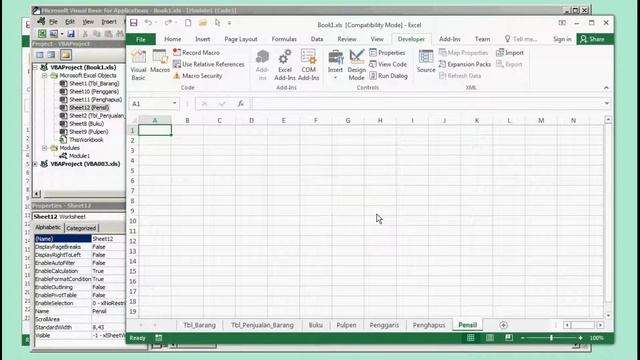640x360 pixels.
Task: Click Sign in link
Action: click(562, 39)
